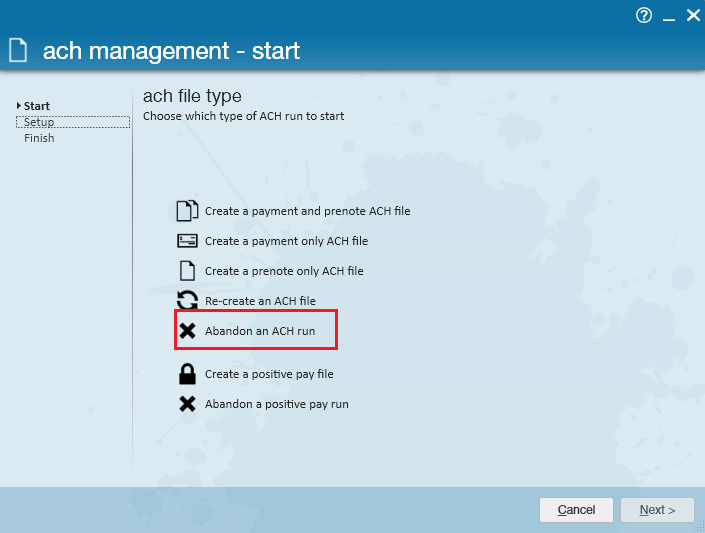Click the payment and prenote double-page icon
This screenshot has height=533, width=705.
(x=187, y=211)
